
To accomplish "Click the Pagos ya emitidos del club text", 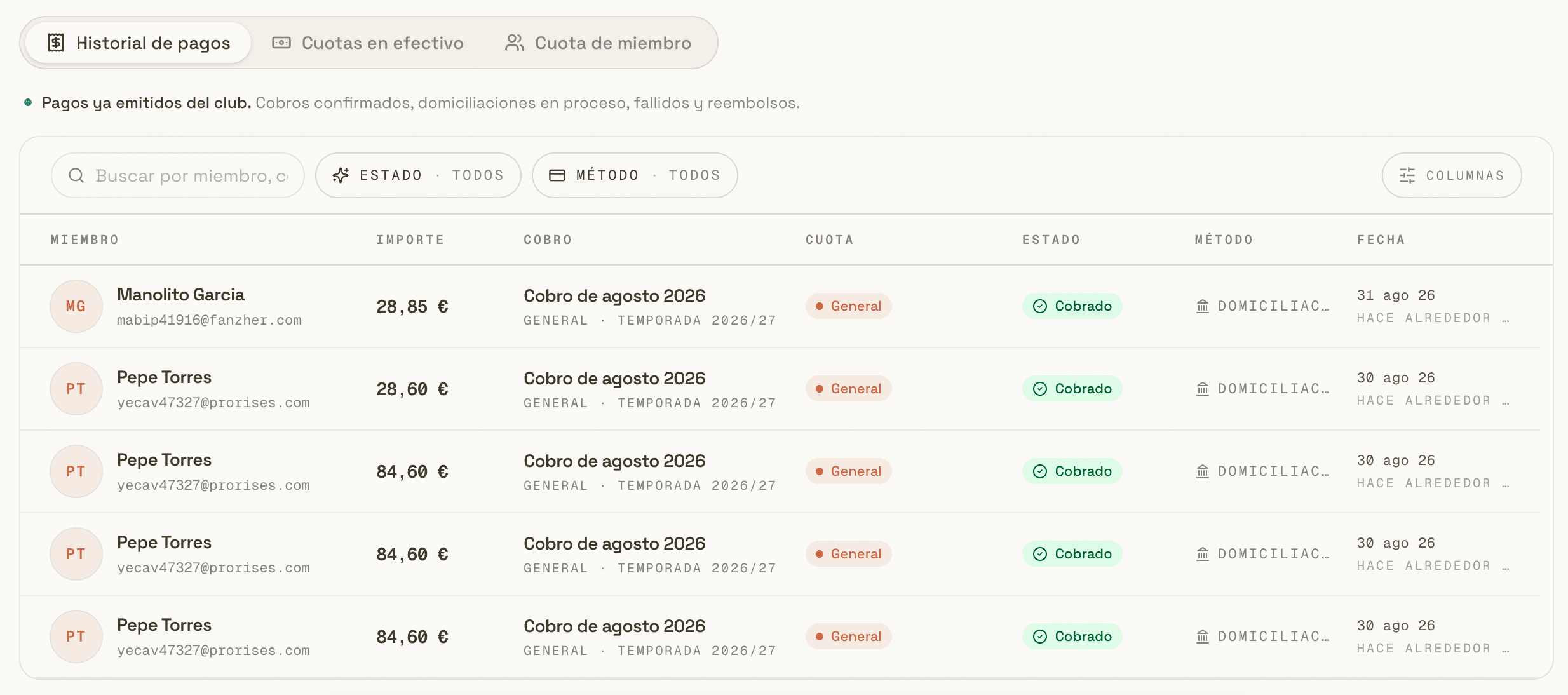I will (147, 103).
